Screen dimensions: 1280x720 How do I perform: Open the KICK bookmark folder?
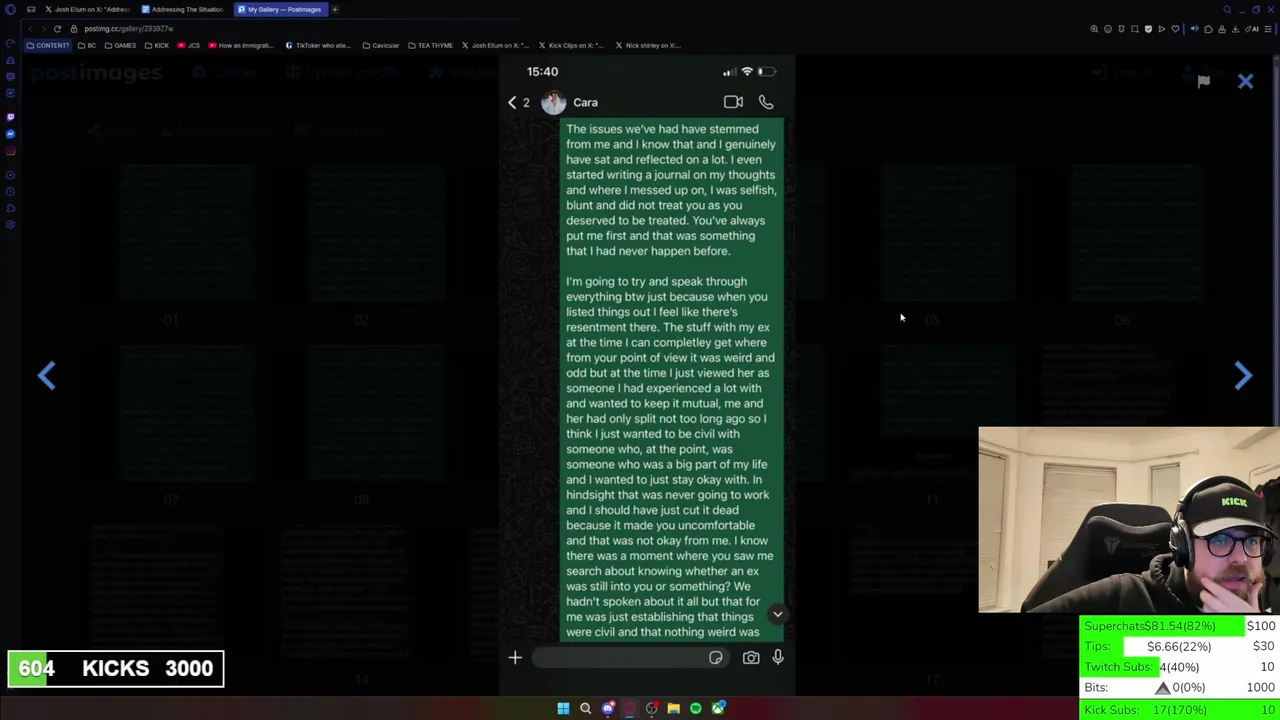157,45
